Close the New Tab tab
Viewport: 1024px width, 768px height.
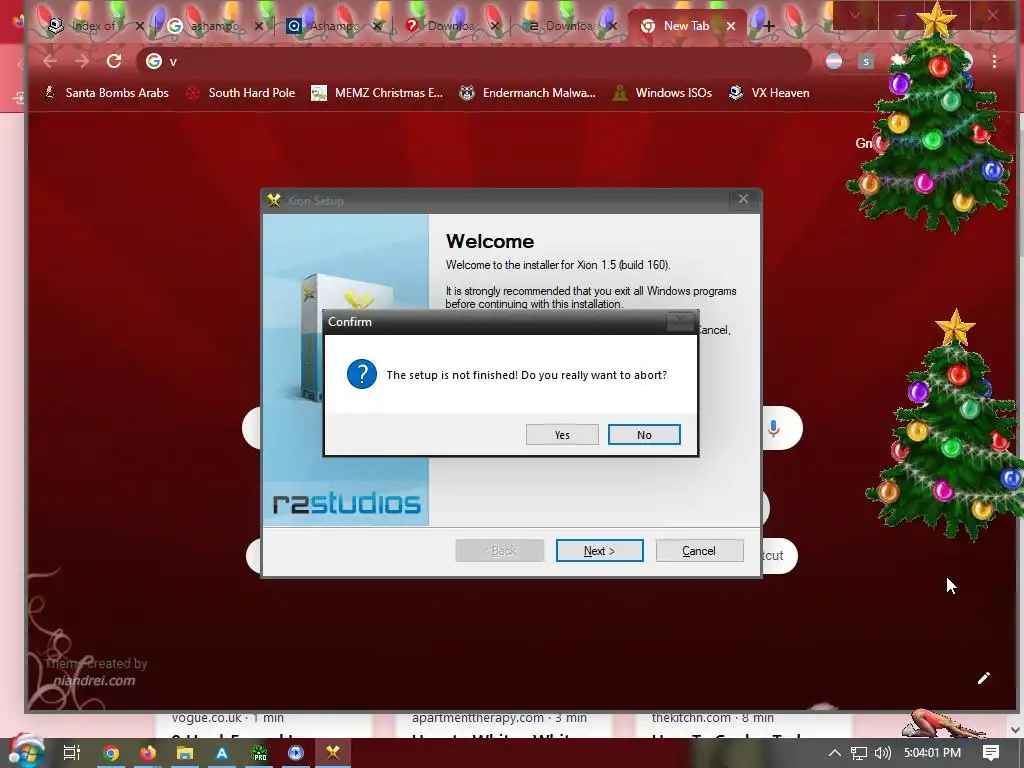pos(731,26)
